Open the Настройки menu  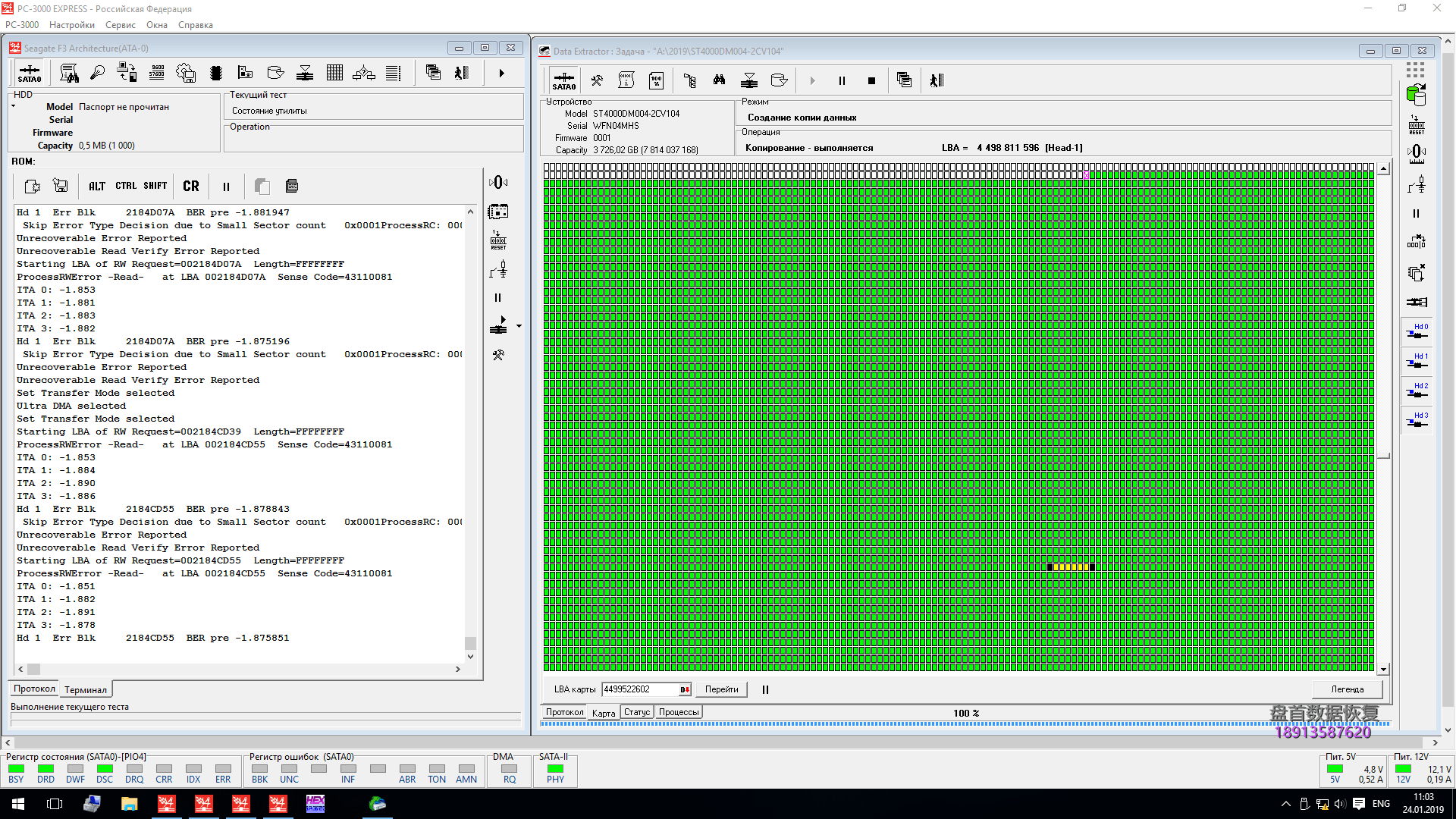coord(72,25)
